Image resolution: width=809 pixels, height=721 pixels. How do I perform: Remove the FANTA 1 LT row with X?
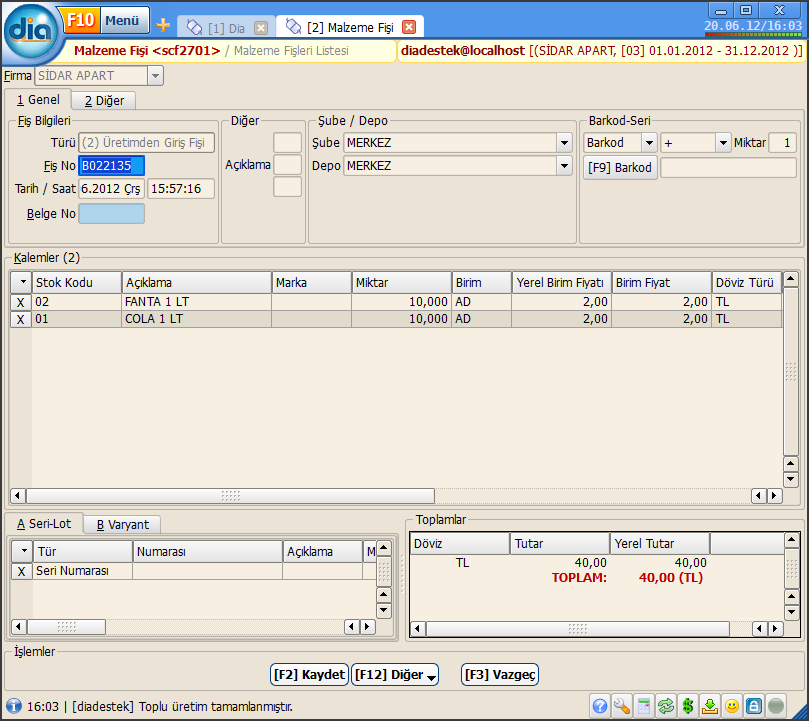[21, 302]
